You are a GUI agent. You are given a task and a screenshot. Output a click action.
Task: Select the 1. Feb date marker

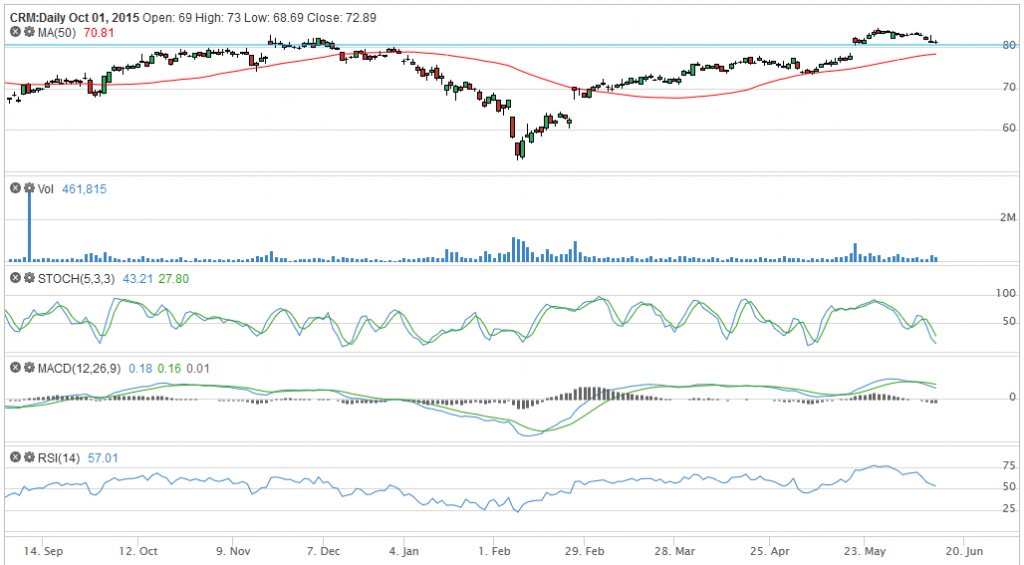[494, 551]
